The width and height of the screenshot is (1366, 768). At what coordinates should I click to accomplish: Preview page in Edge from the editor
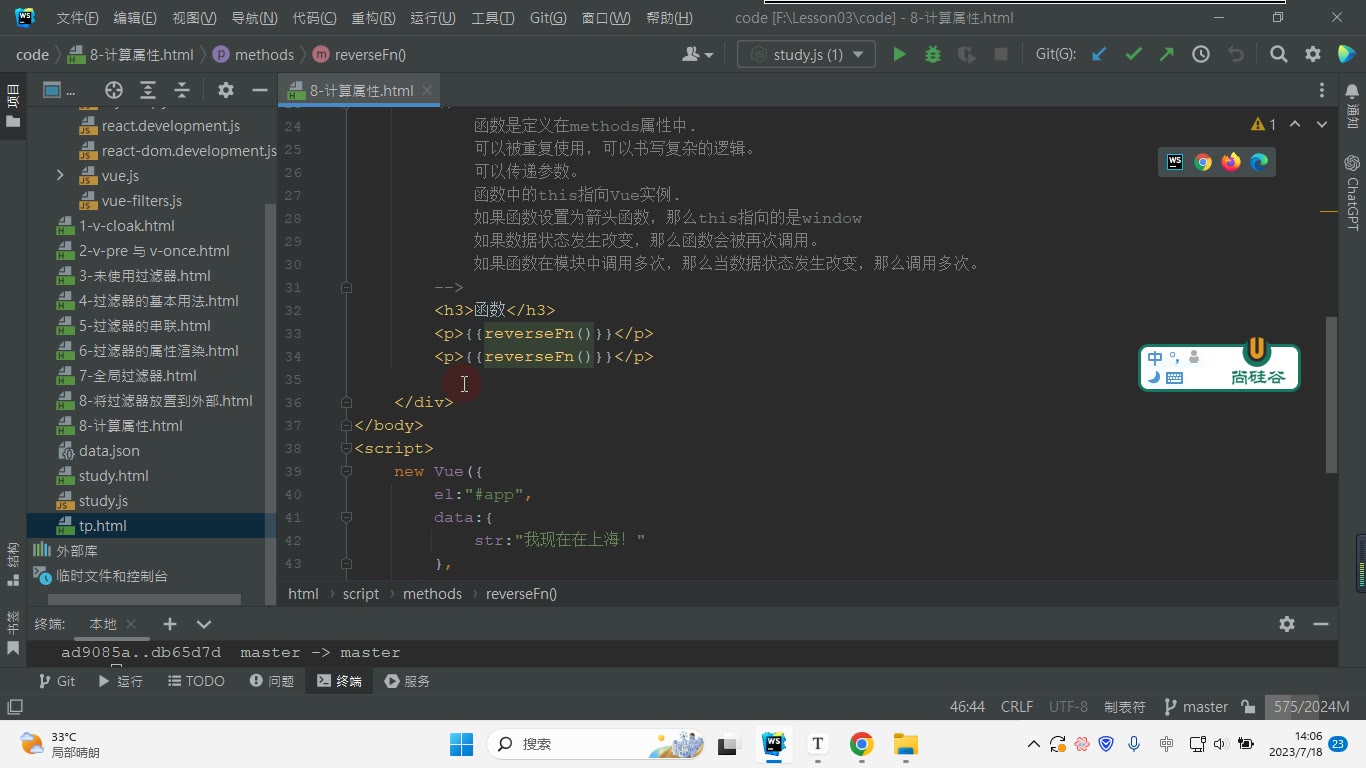click(x=1259, y=162)
